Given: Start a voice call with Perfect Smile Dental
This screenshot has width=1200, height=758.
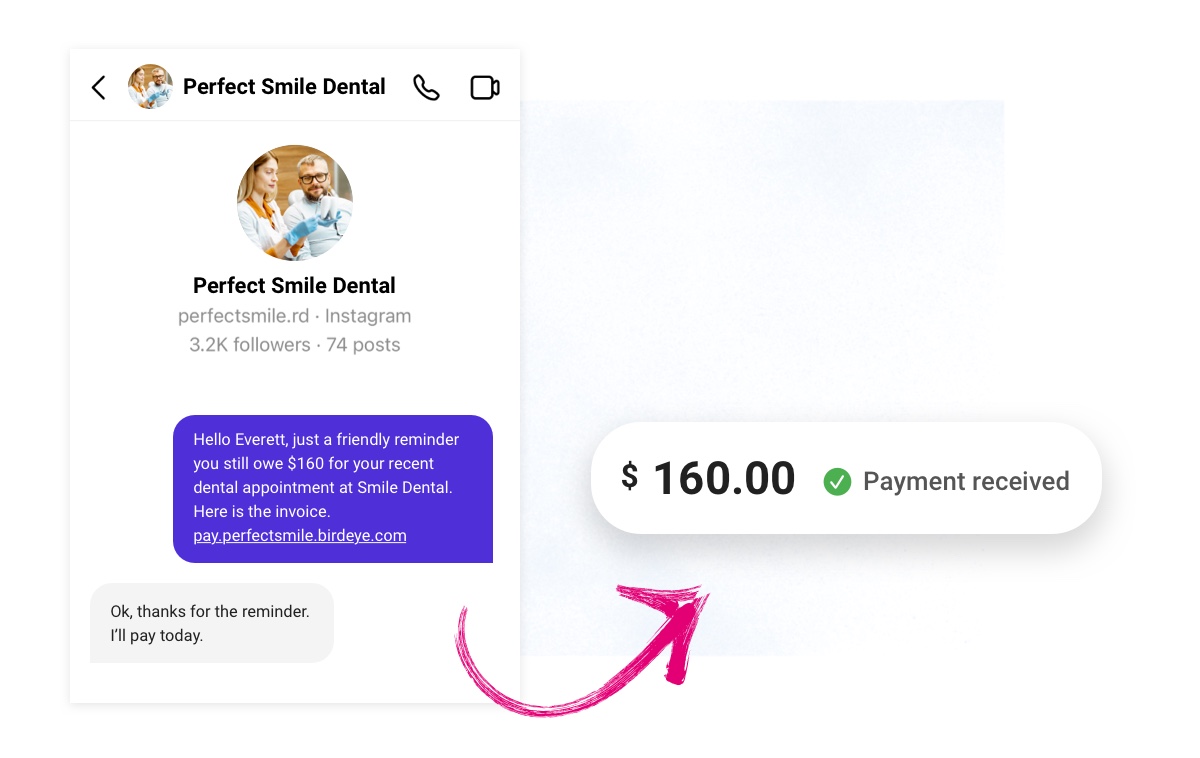Looking at the screenshot, I should 427,87.
